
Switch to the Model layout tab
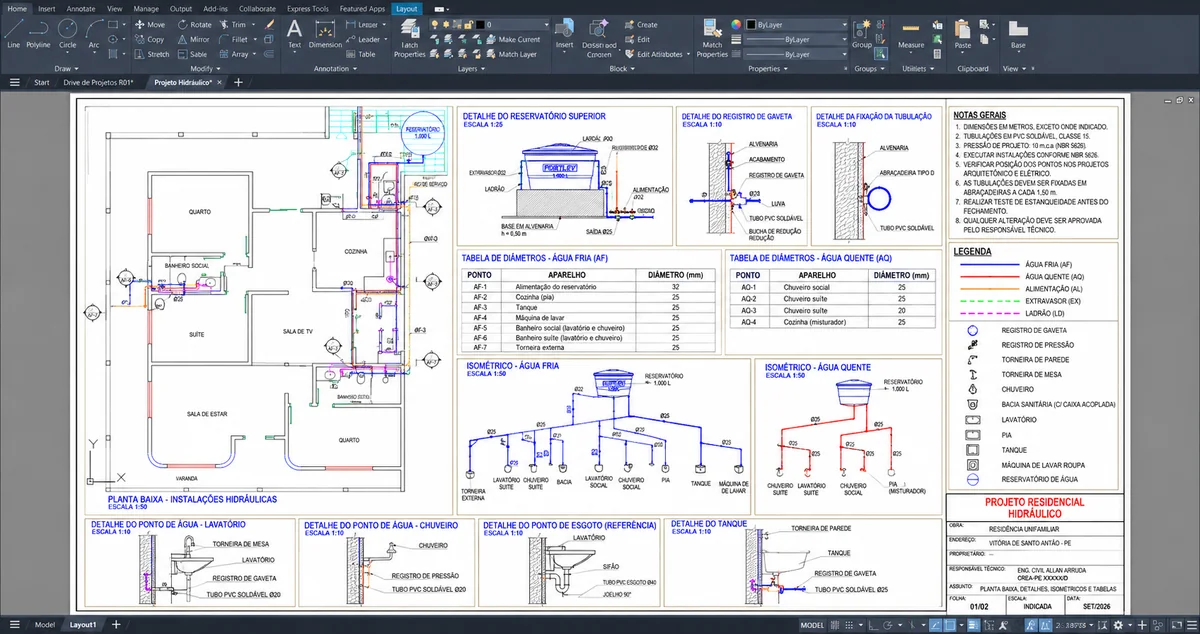45,624
